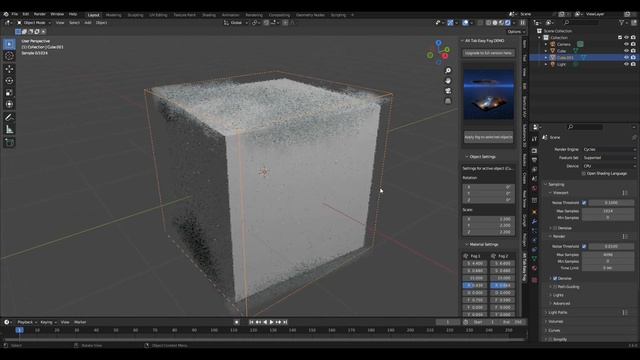Open the timeline Playback menu
Viewport: 640px width, 360px height.
[x=27, y=322]
